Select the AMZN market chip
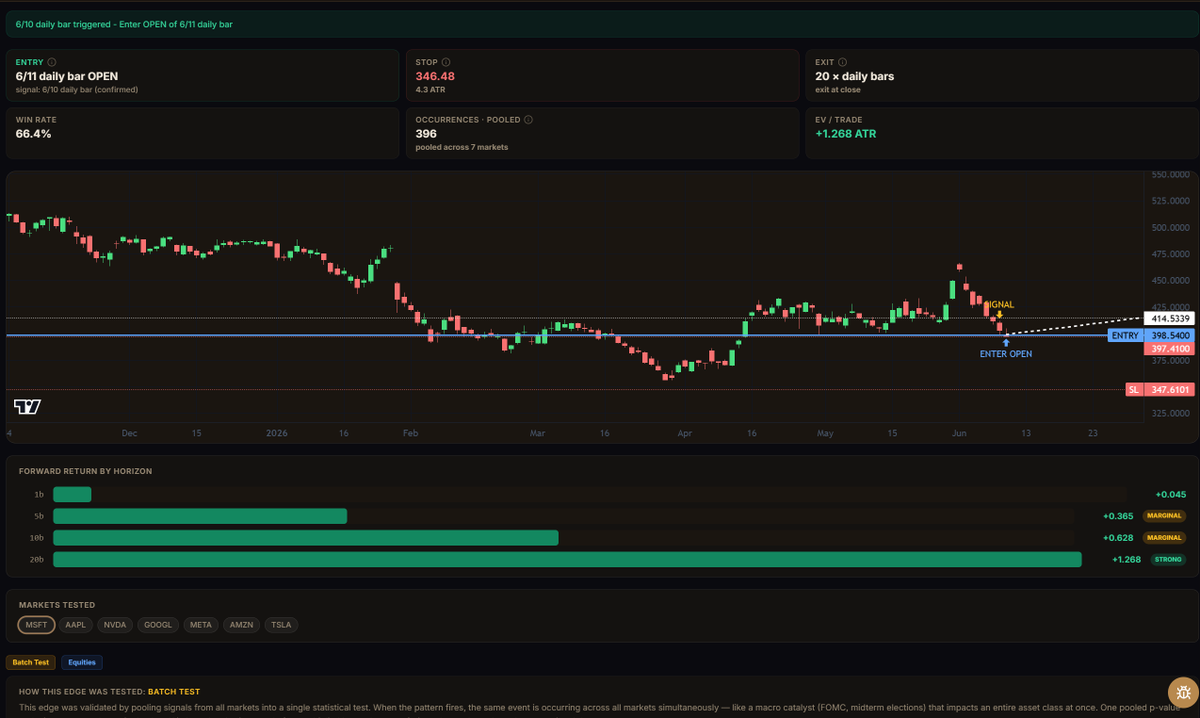The height and width of the screenshot is (718, 1200). [241, 625]
